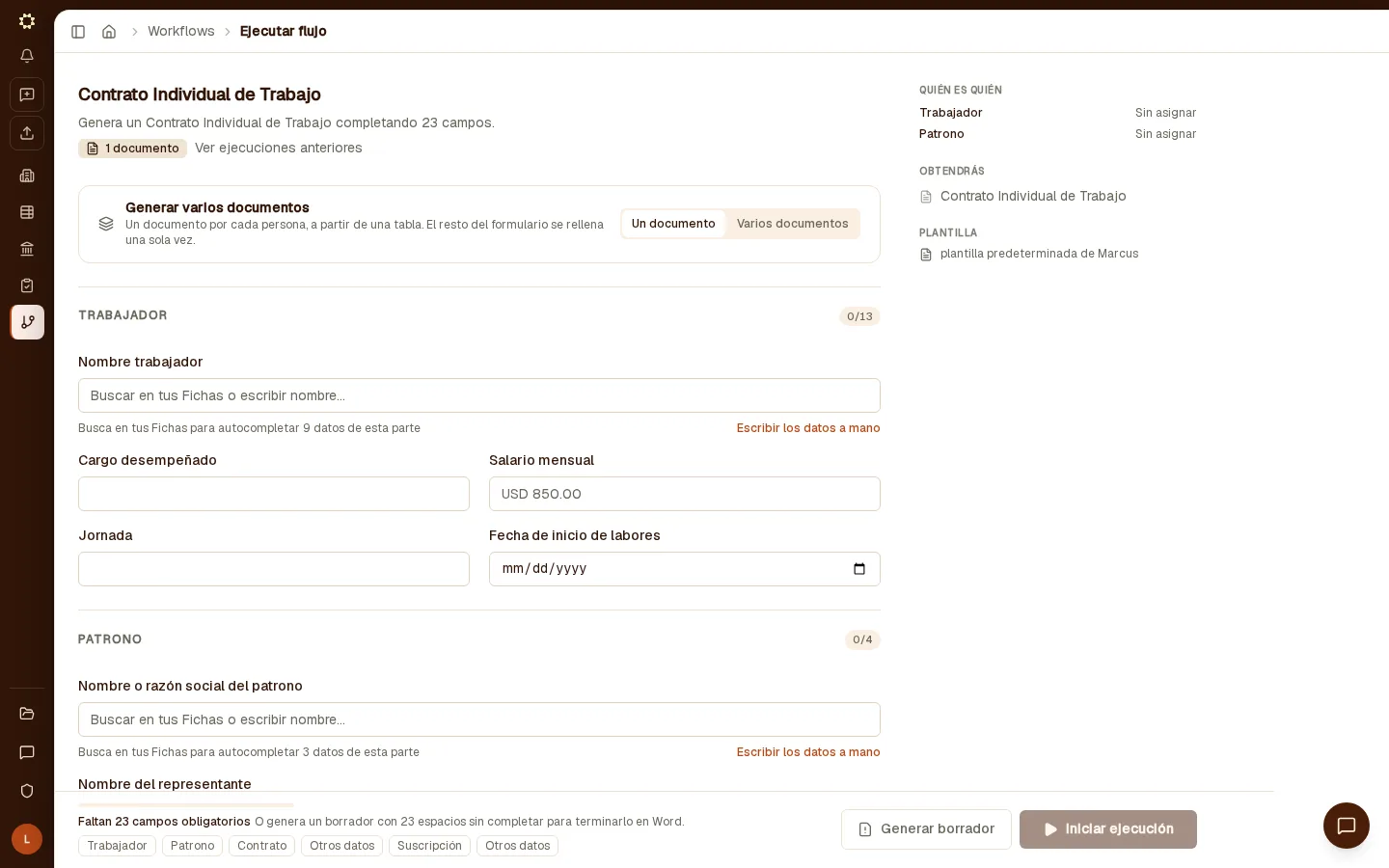Click the app logo icon in the sidebar
The height and width of the screenshot is (868, 1389).
pyautogui.click(x=27, y=21)
